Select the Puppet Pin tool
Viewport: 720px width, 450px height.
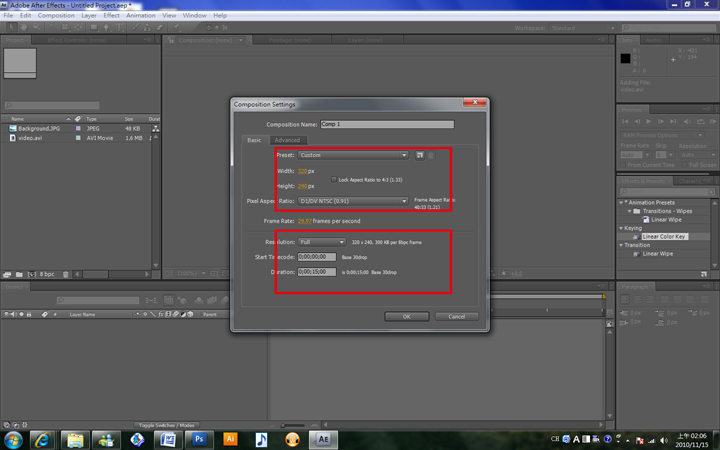(177, 28)
